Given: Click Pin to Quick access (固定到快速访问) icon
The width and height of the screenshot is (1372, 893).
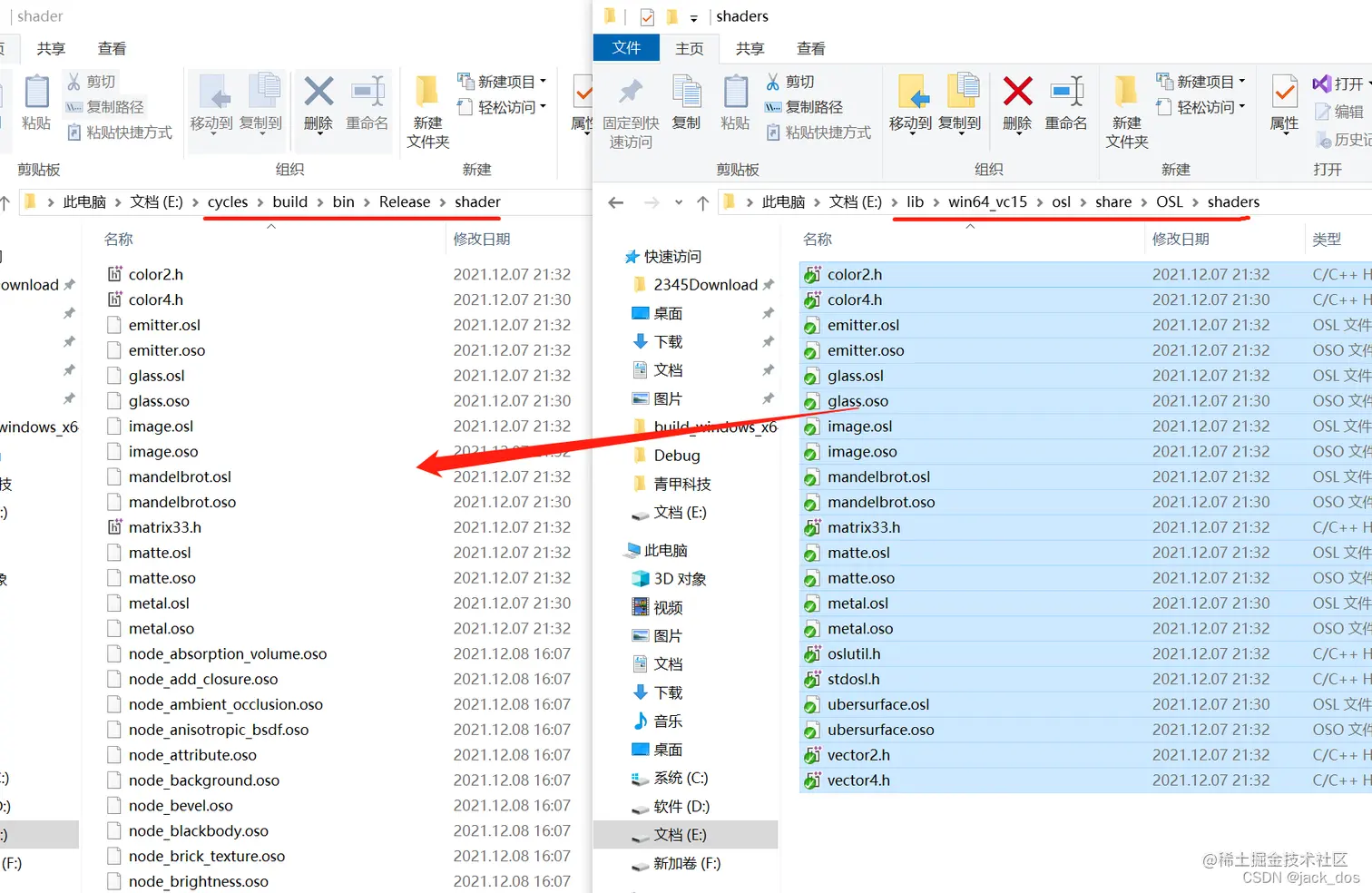Looking at the screenshot, I should tap(631, 111).
